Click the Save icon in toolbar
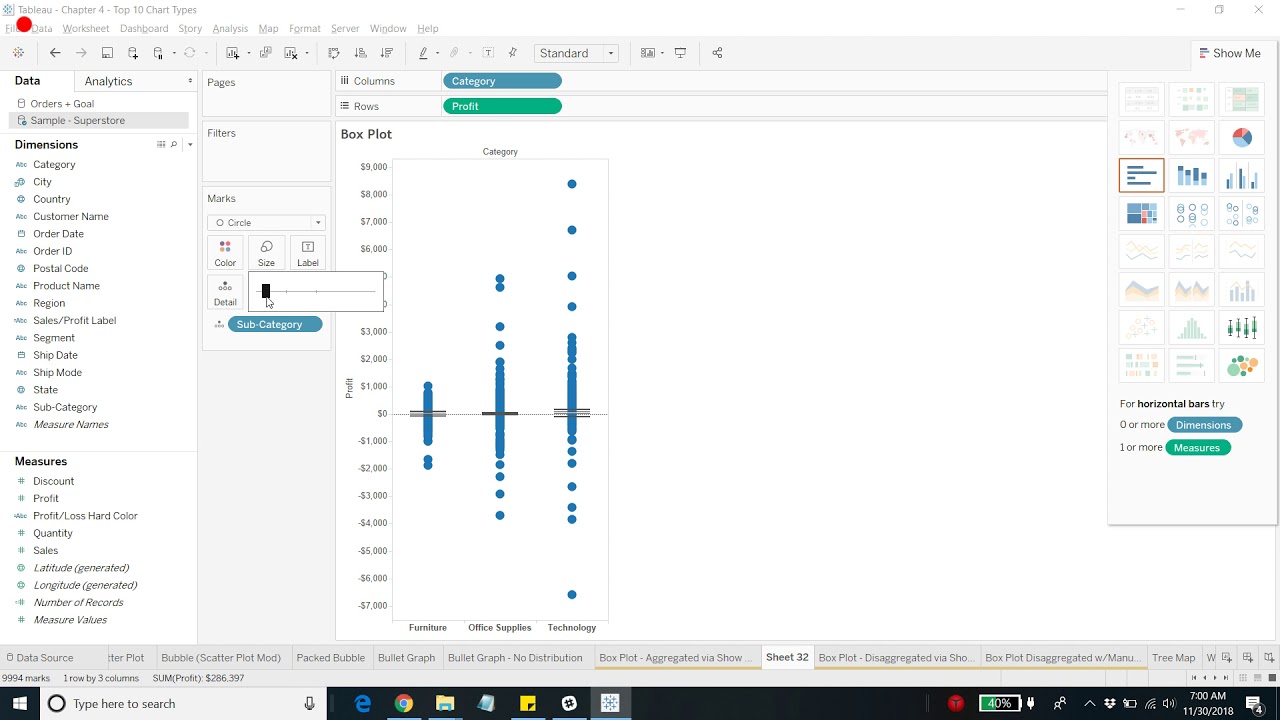 click(107, 53)
